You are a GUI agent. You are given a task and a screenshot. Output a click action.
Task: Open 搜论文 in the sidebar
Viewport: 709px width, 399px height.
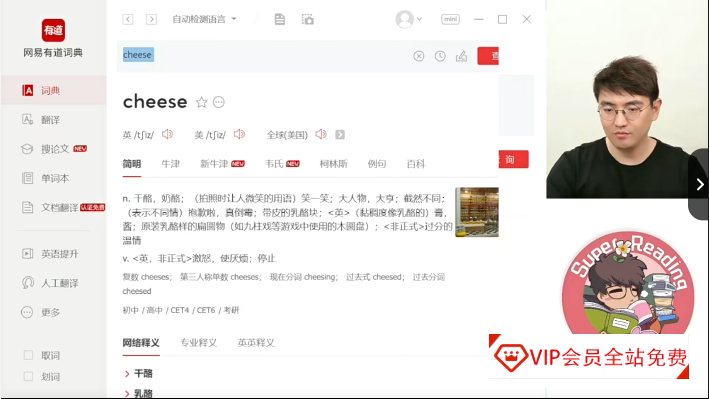tap(53, 149)
